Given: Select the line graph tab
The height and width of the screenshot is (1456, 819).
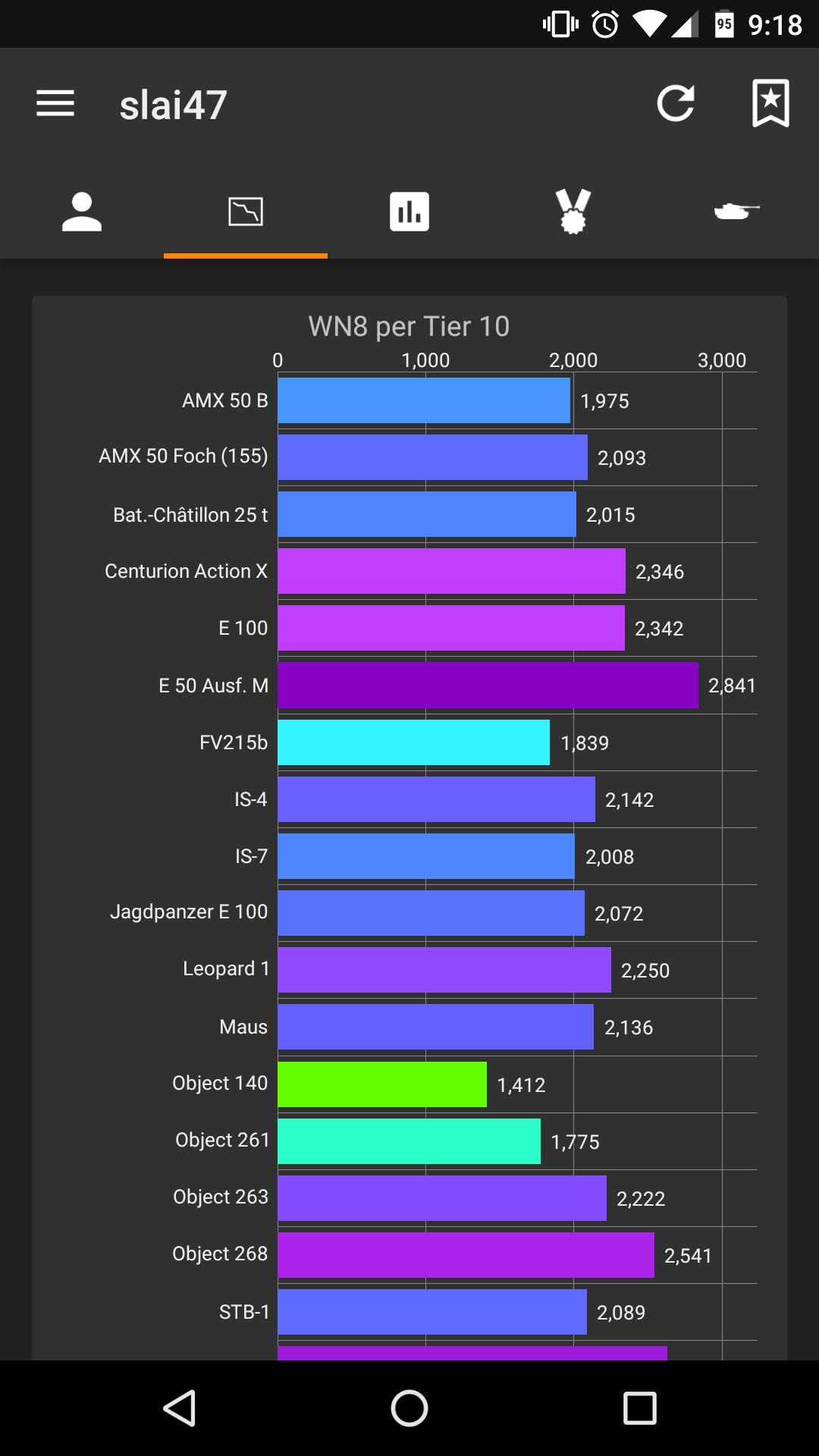Looking at the screenshot, I should (246, 212).
